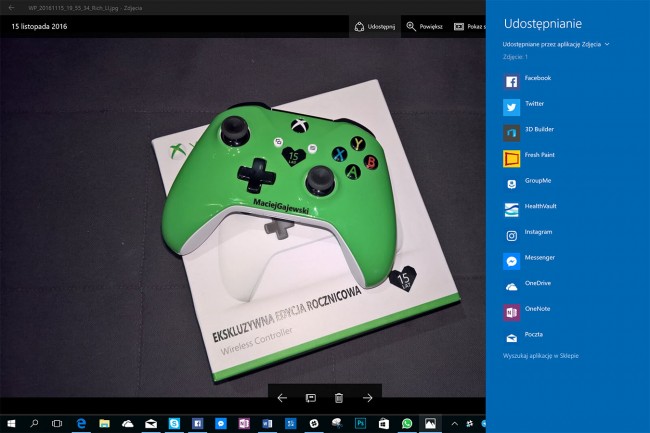Open Messenger app from the taskbar
Viewport: 650px width, 433px height.
[221, 423]
